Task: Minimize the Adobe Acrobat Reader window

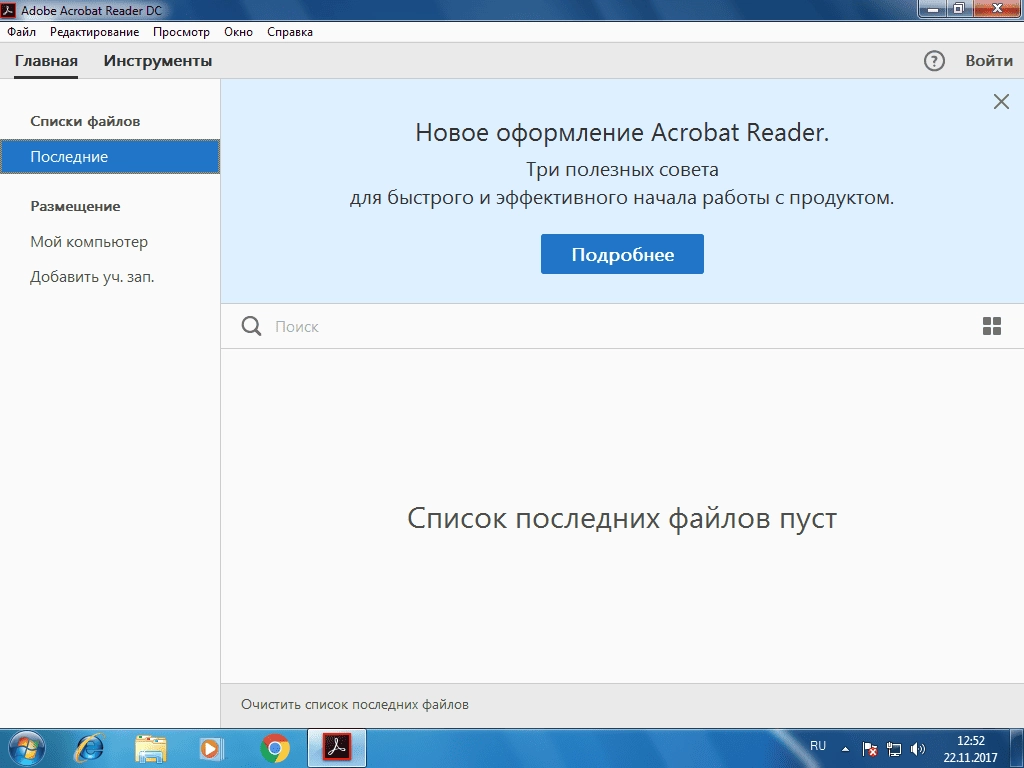Action: (x=932, y=8)
